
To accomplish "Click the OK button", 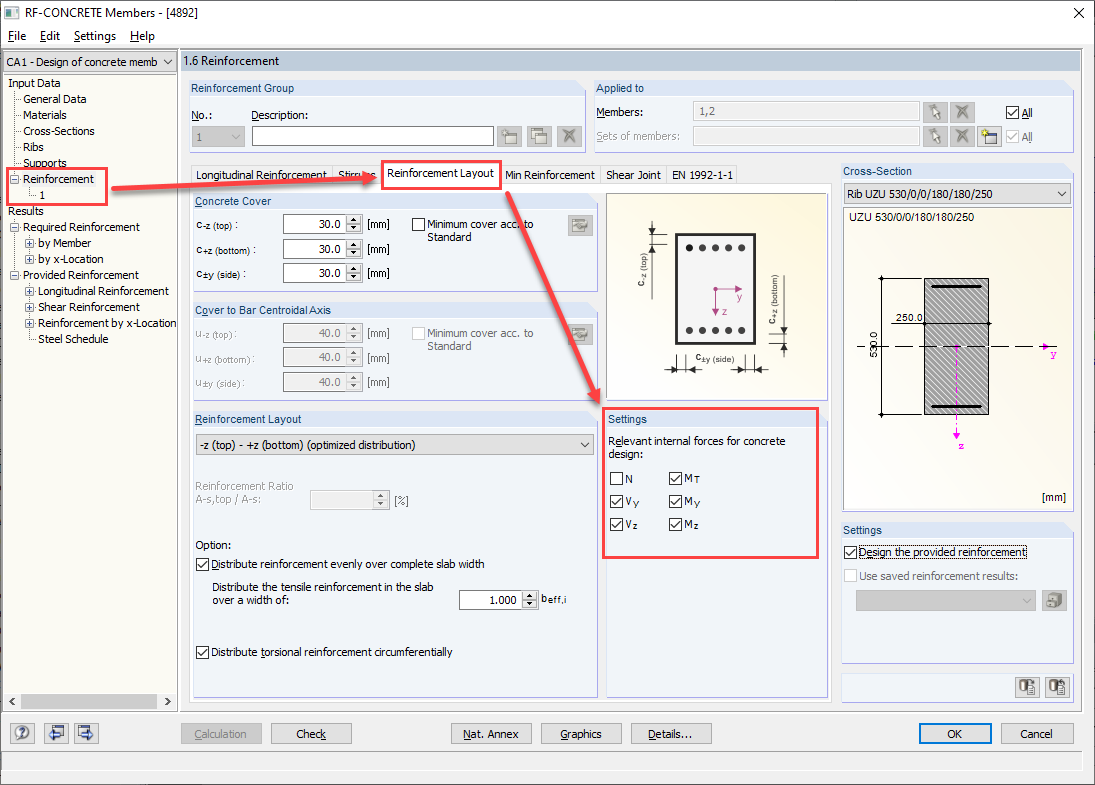I will point(955,734).
